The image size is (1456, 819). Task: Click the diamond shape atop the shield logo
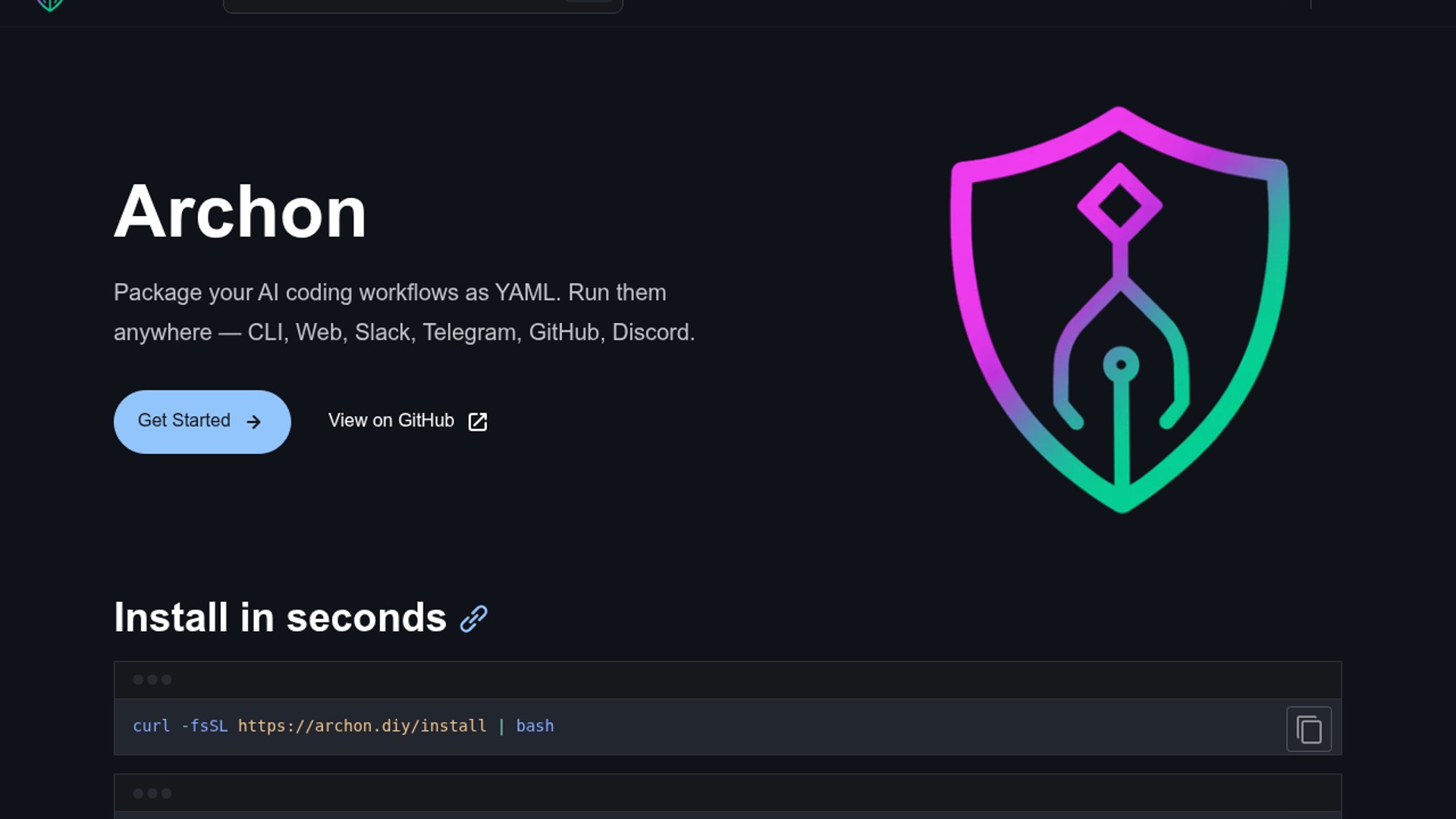pos(1120,205)
